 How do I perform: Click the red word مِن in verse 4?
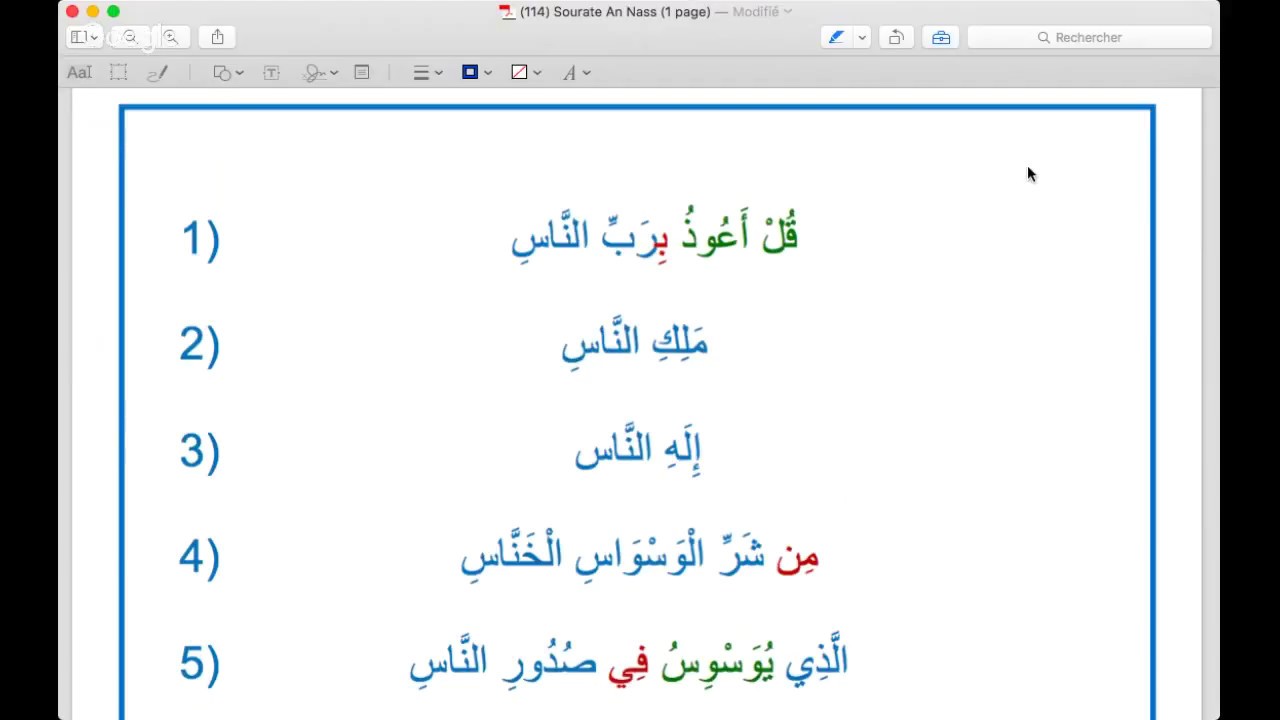click(798, 557)
